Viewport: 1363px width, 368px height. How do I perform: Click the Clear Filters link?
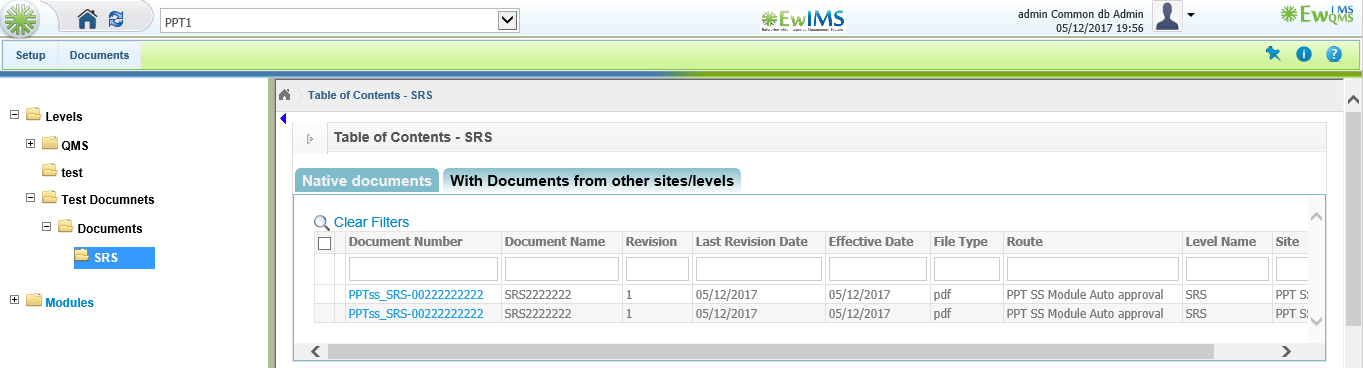tap(371, 222)
